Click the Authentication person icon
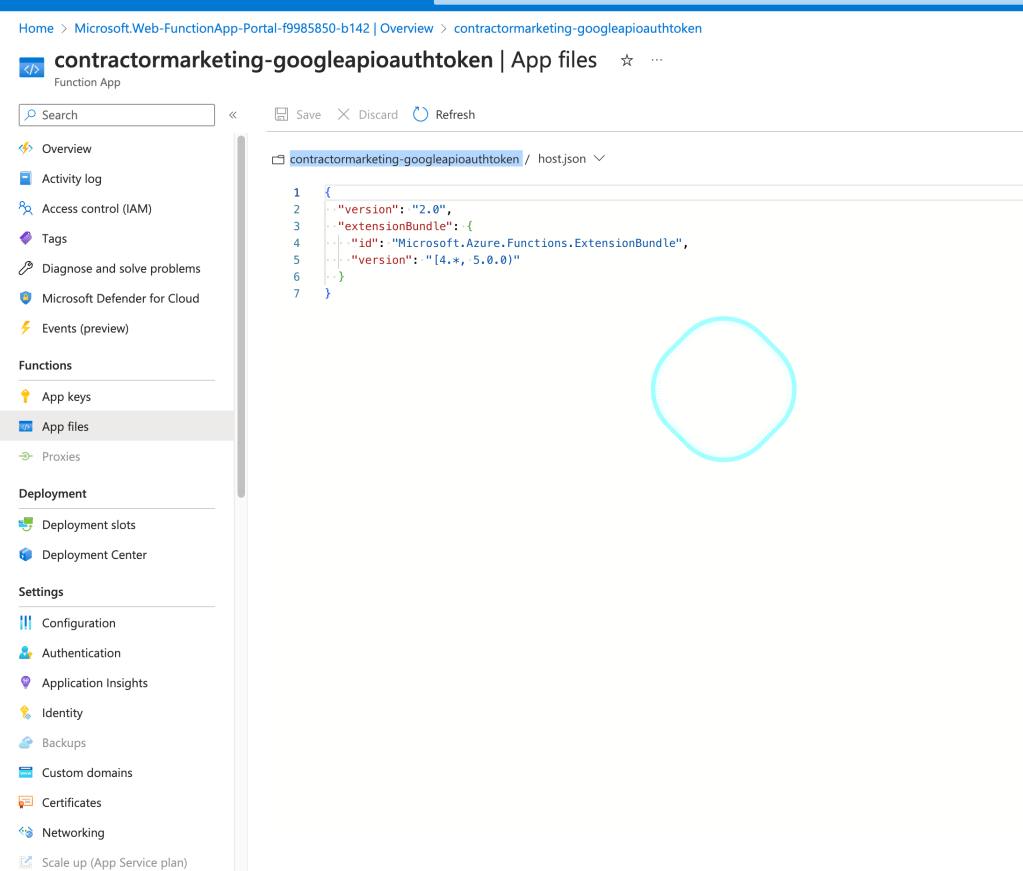 coord(25,652)
